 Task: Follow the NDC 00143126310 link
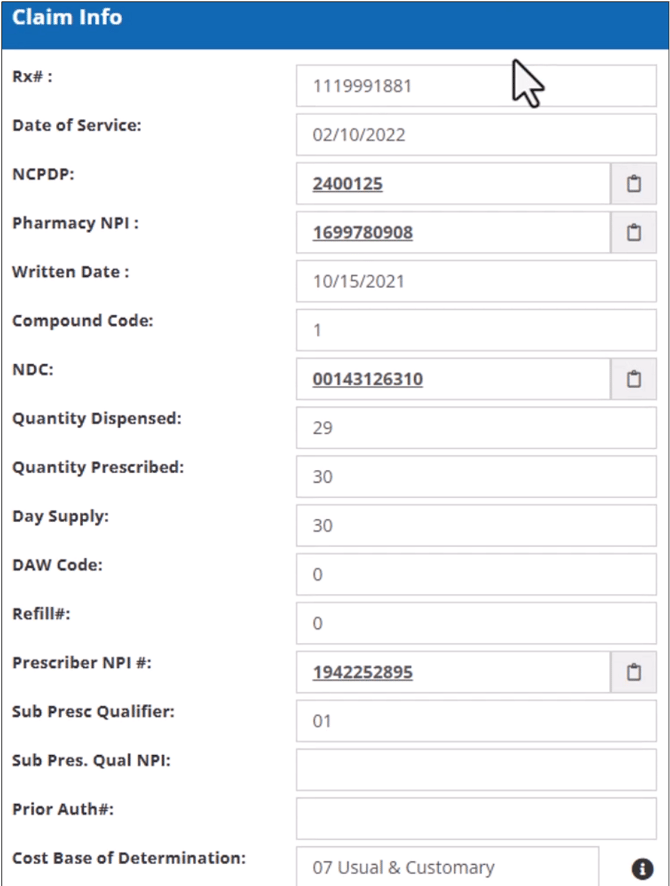pos(367,379)
